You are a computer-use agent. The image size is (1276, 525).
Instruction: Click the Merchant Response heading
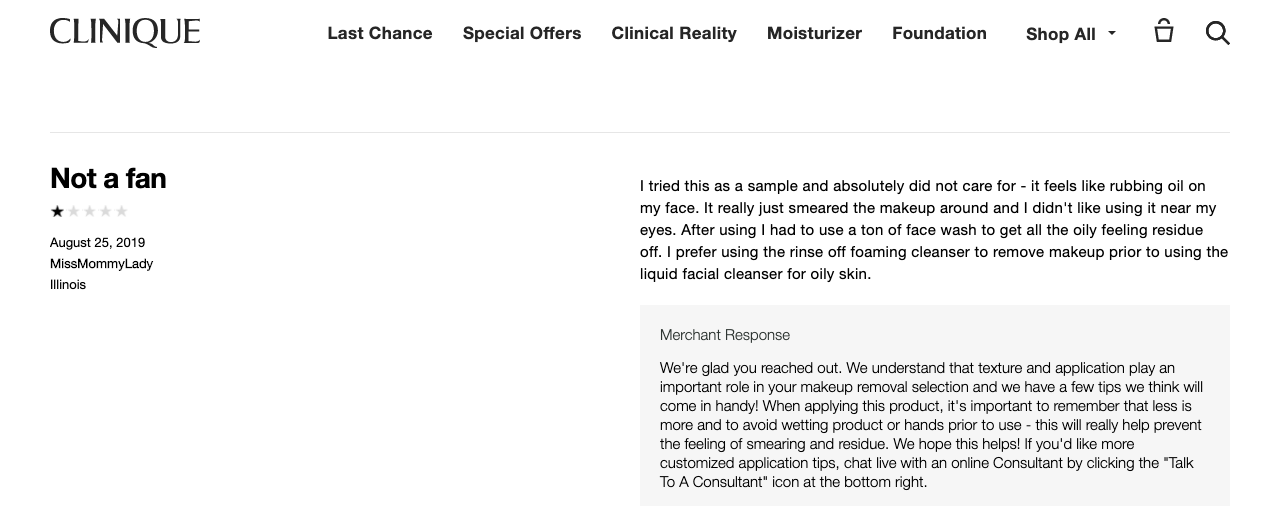(725, 335)
